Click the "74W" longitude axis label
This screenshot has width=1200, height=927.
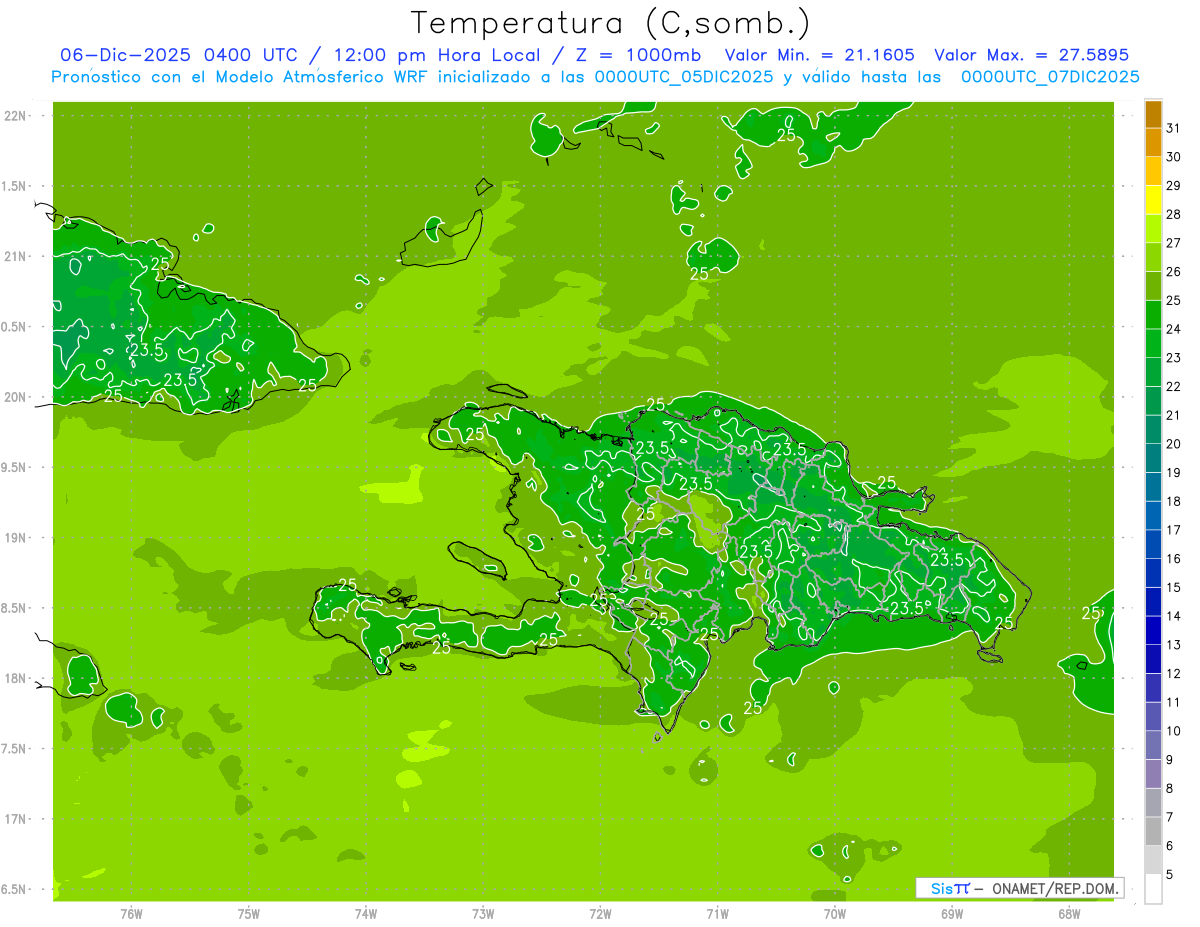coord(366,913)
